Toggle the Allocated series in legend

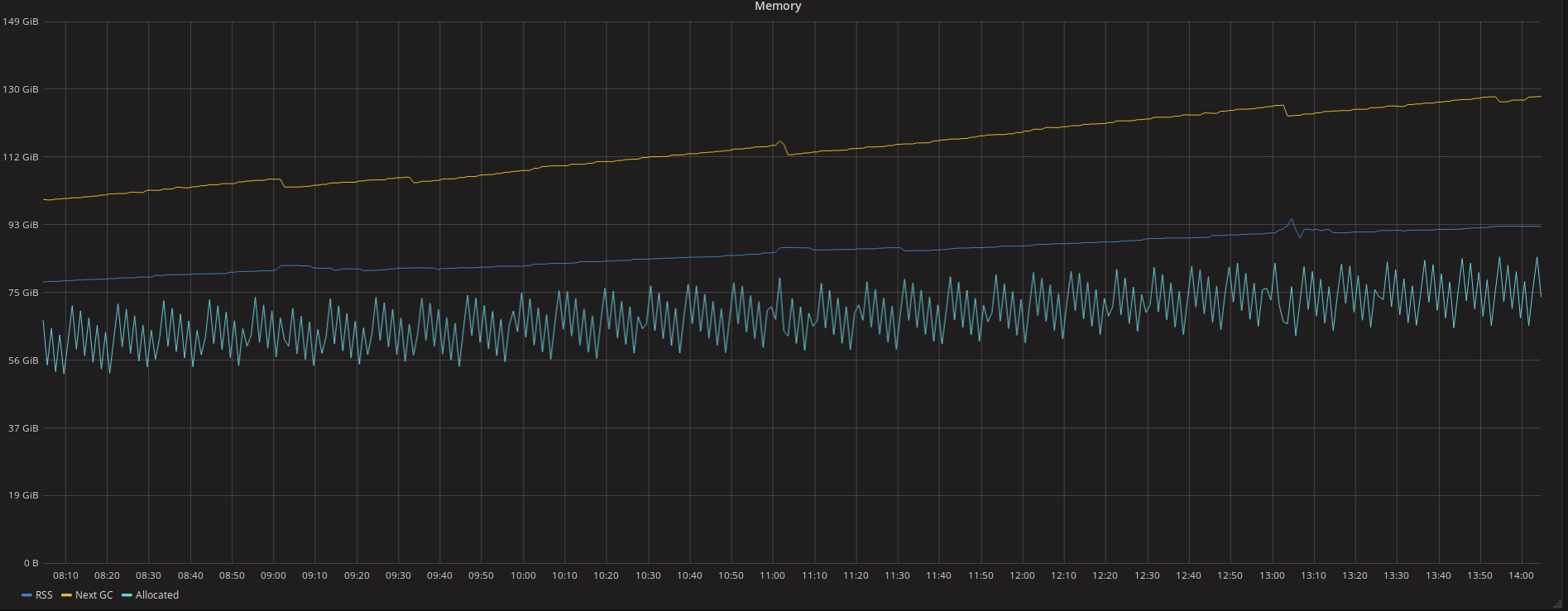pos(157,595)
